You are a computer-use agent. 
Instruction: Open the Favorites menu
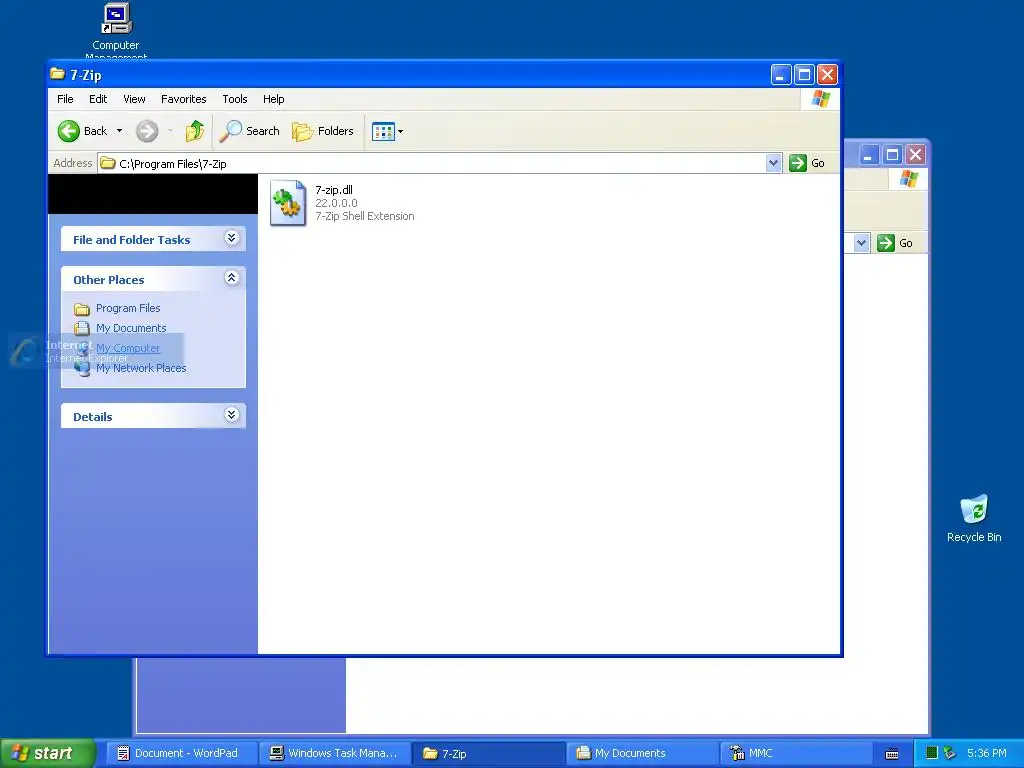(184, 99)
